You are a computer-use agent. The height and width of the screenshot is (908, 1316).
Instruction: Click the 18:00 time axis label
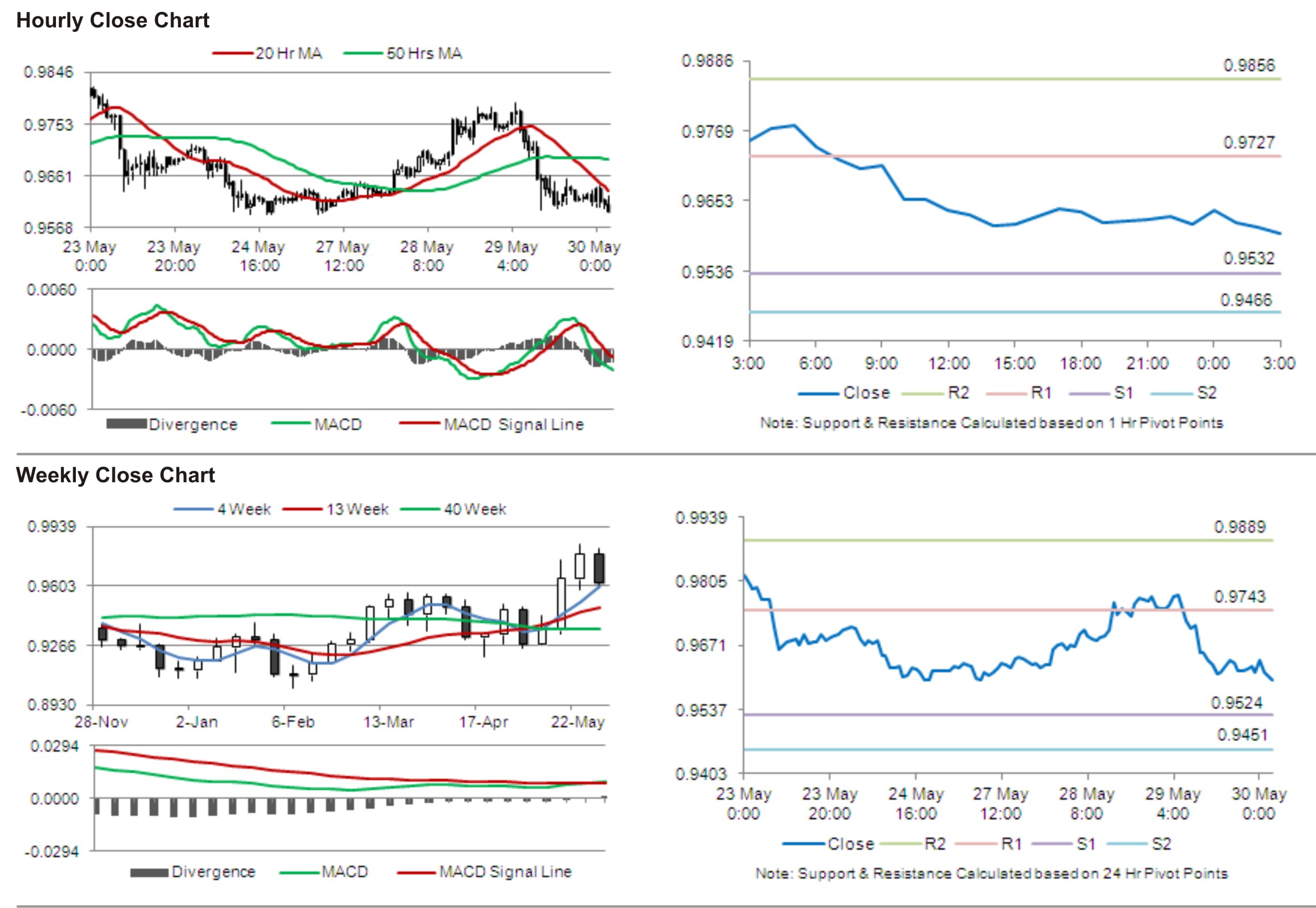click(1080, 364)
